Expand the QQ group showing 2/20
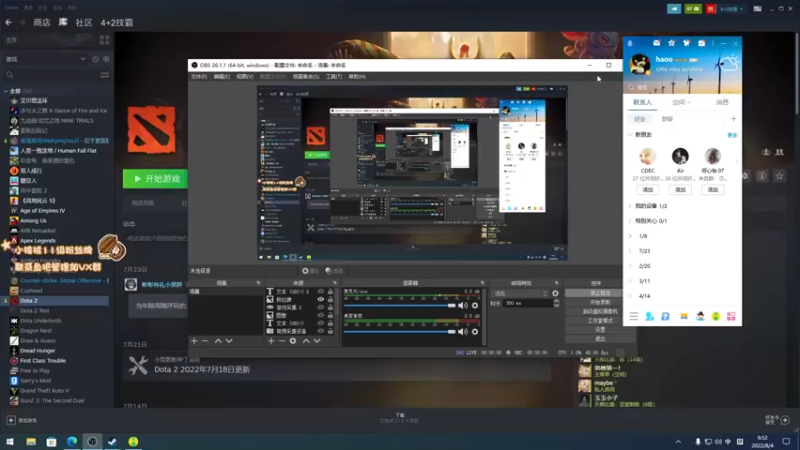The width and height of the screenshot is (800, 450). tap(630, 266)
